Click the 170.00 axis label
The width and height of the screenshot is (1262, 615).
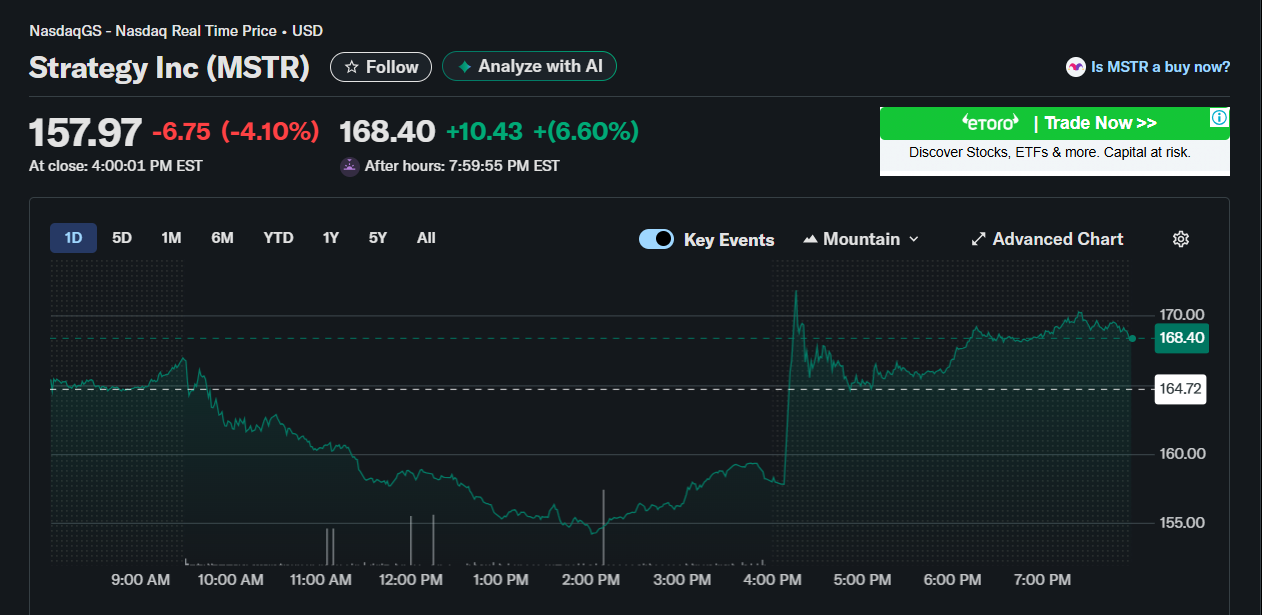pos(1181,315)
